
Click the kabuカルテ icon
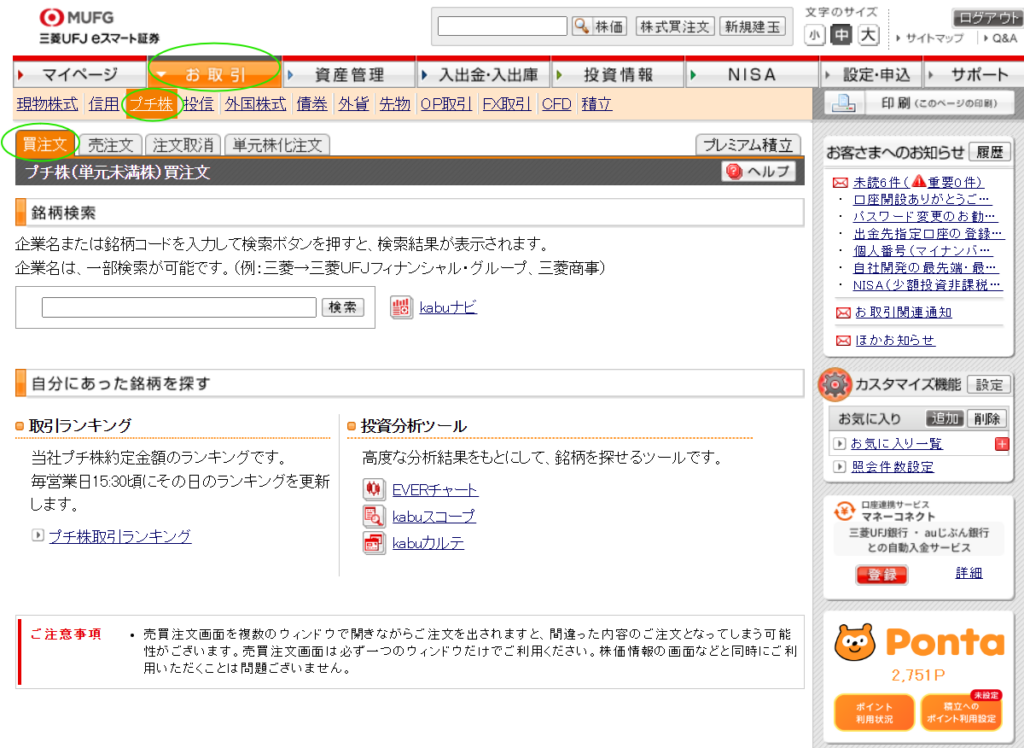click(x=373, y=543)
